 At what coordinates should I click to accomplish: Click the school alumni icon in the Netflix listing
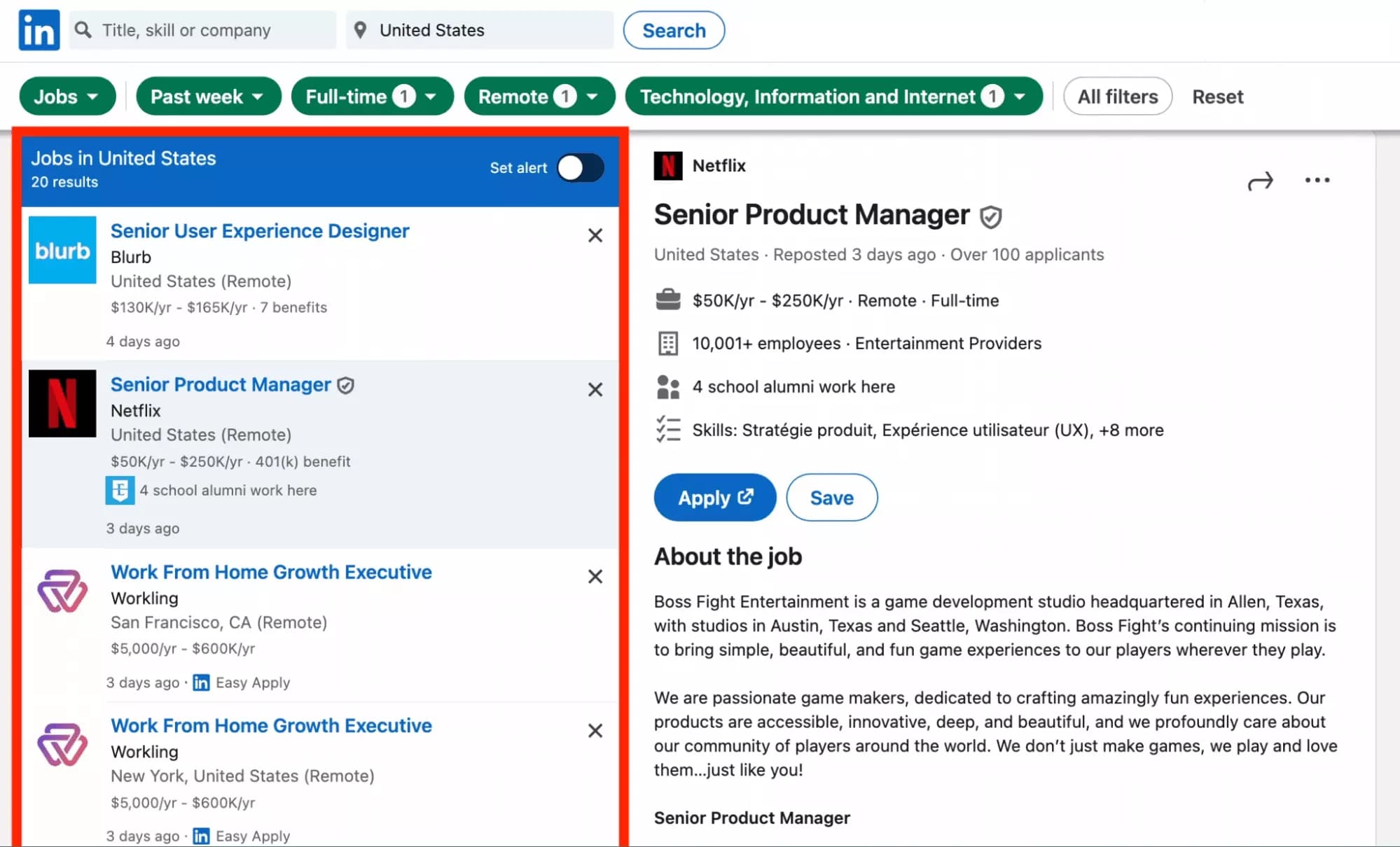coord(119,490)
